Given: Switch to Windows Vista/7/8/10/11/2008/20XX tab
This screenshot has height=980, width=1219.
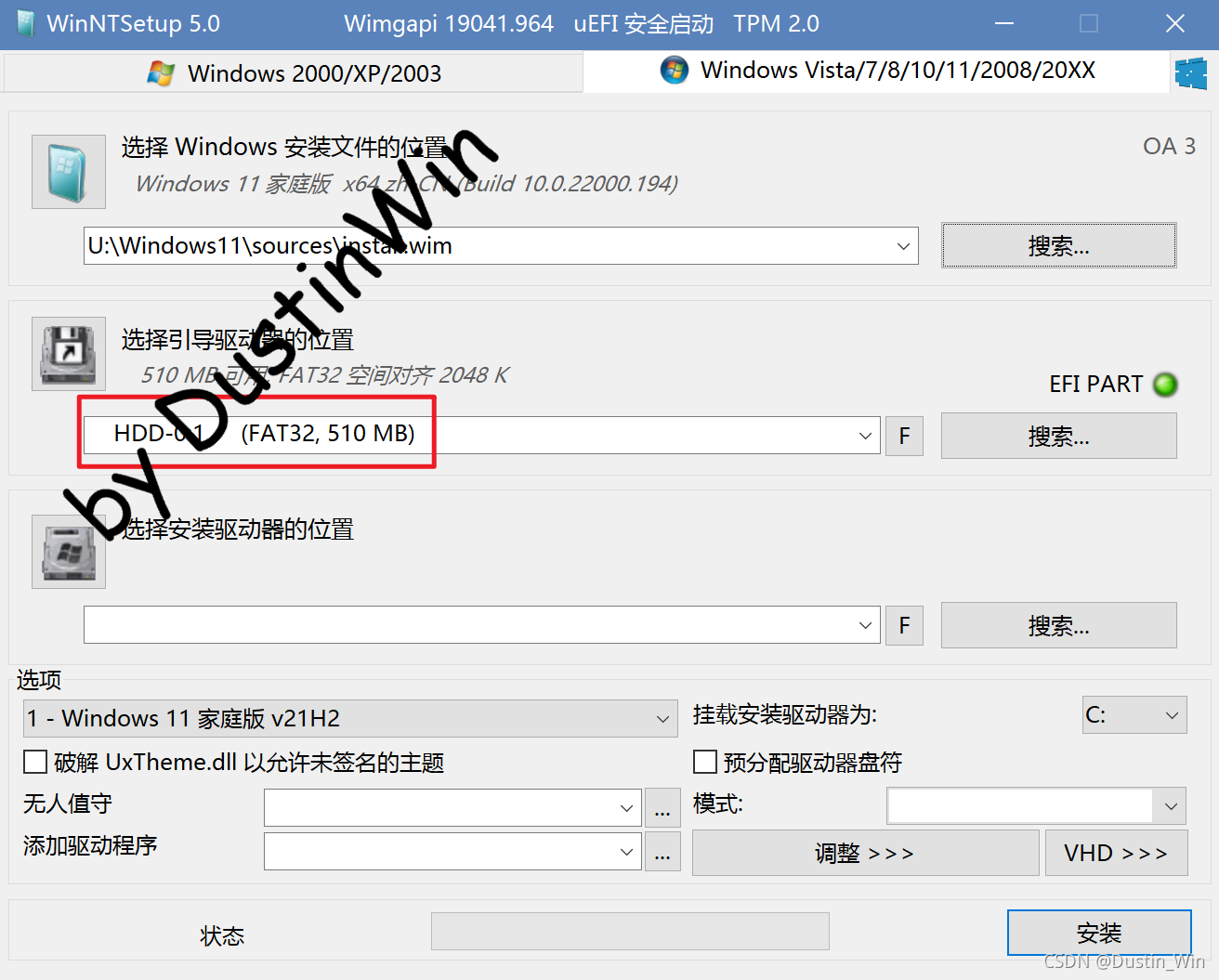Looking at the screenshot, I should tap(876, 71).
